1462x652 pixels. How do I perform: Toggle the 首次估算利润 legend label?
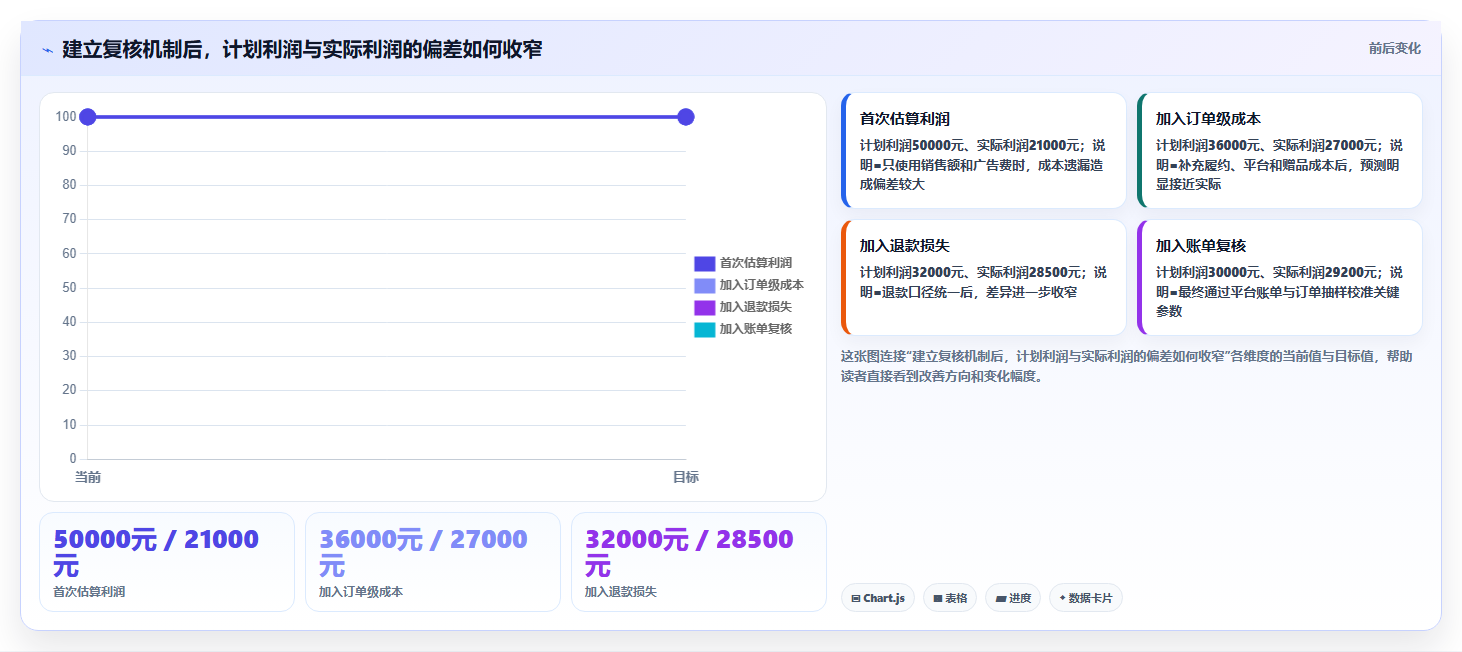[756, 263]
